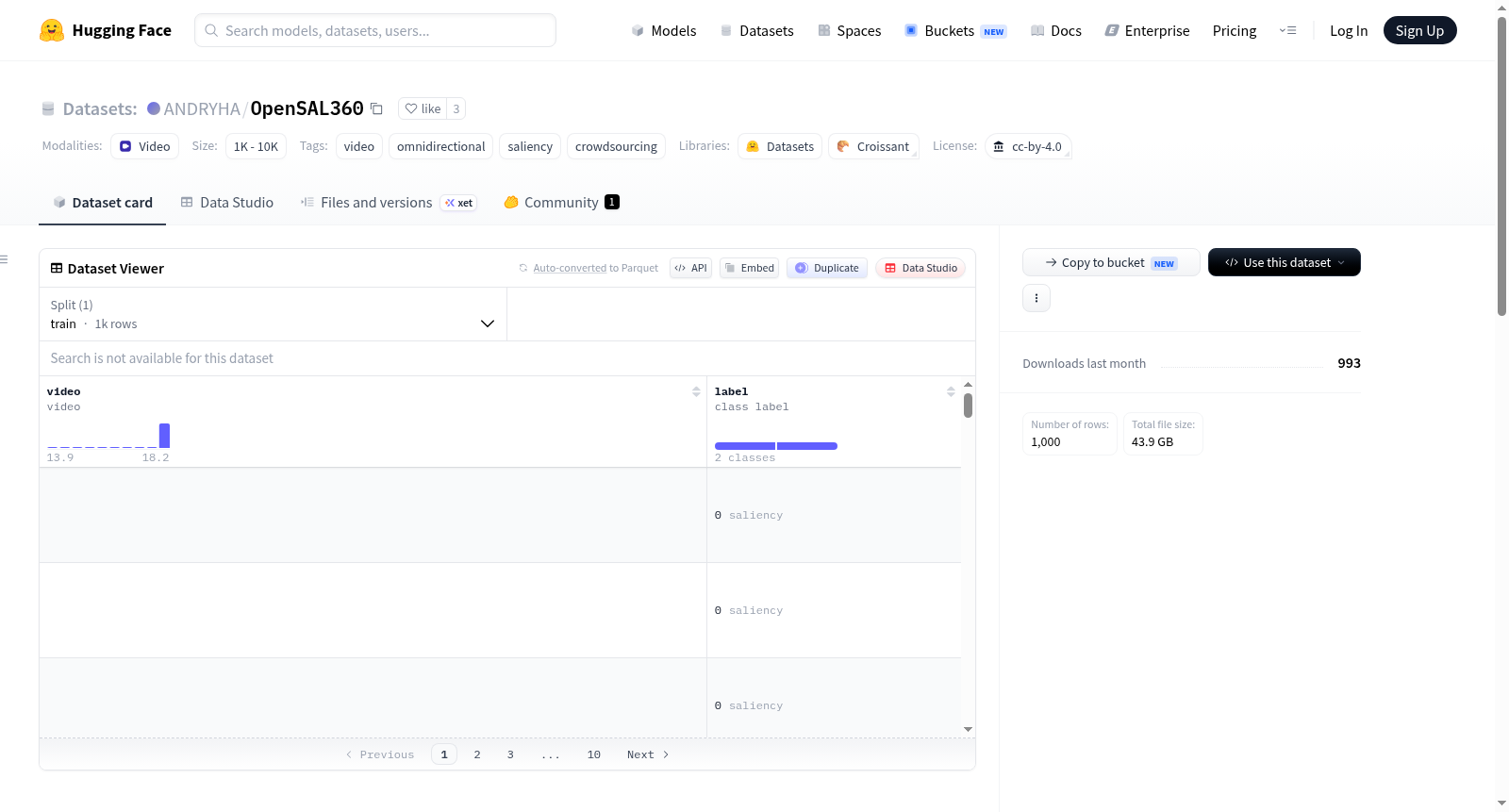The width and height of the screenshot is (1509, 812).
Task: Click the pagination ellipsis
Action: coord(551,755)
